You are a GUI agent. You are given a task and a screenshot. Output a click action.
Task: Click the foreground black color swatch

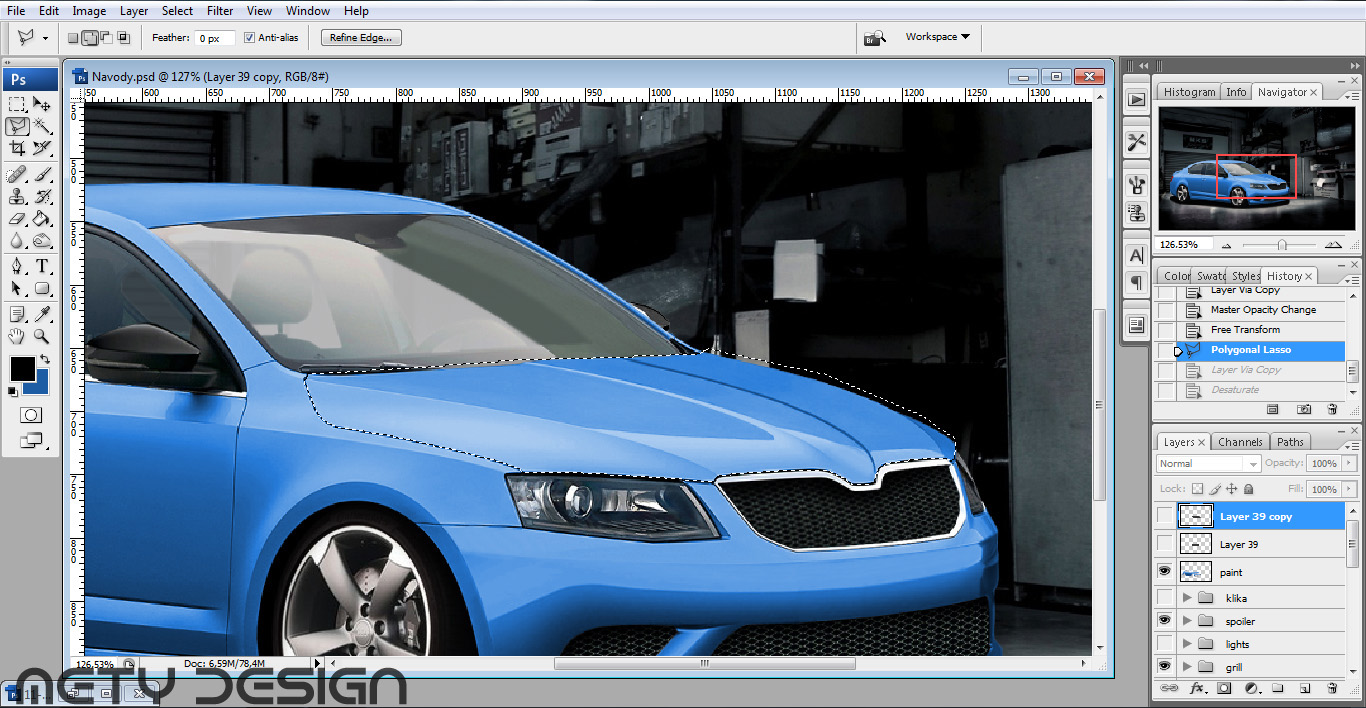click(x=21, y=369)
